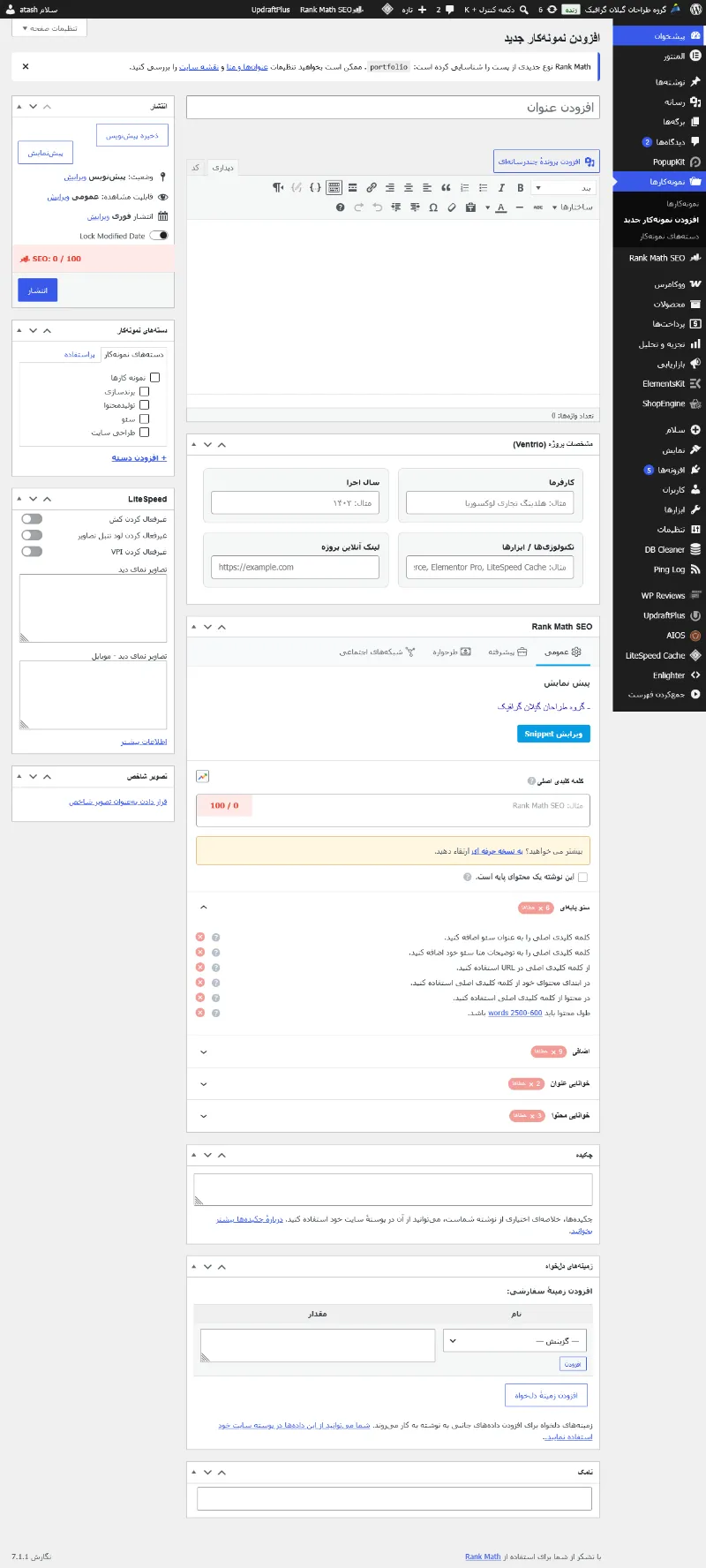
Task: Toggle the Lock Modified Date switch
Action: click(x=159, y=236)
